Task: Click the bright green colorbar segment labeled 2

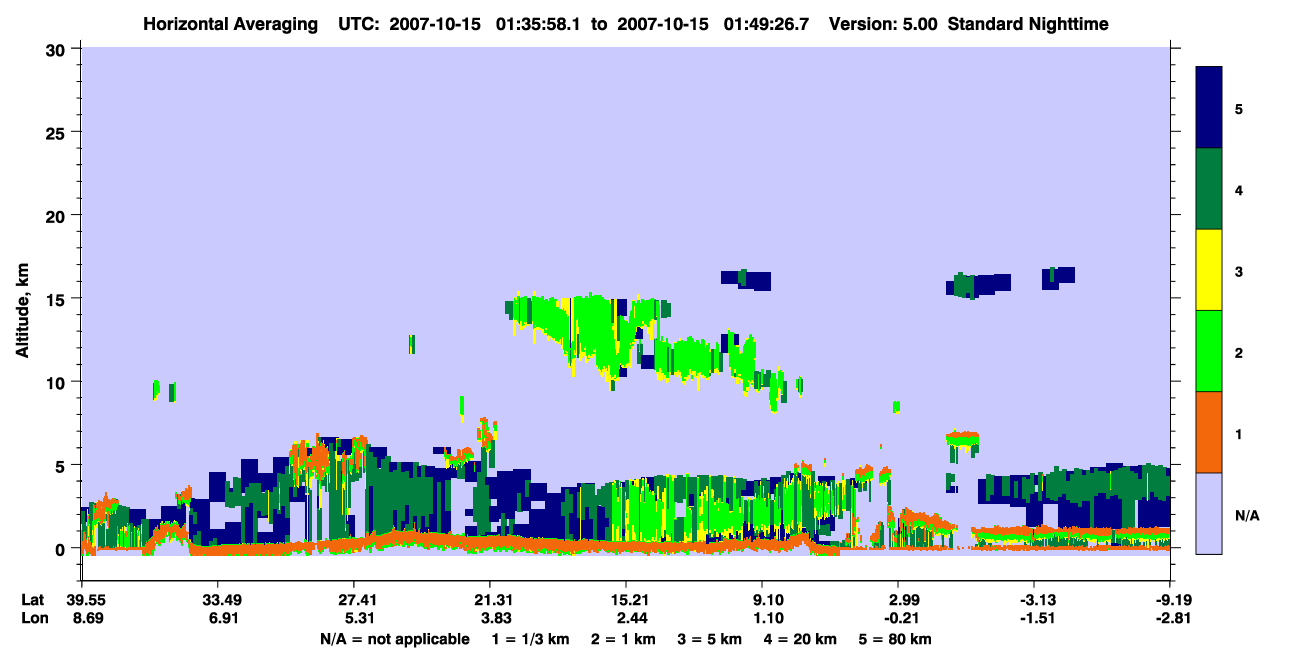Action: (1209, 351)
